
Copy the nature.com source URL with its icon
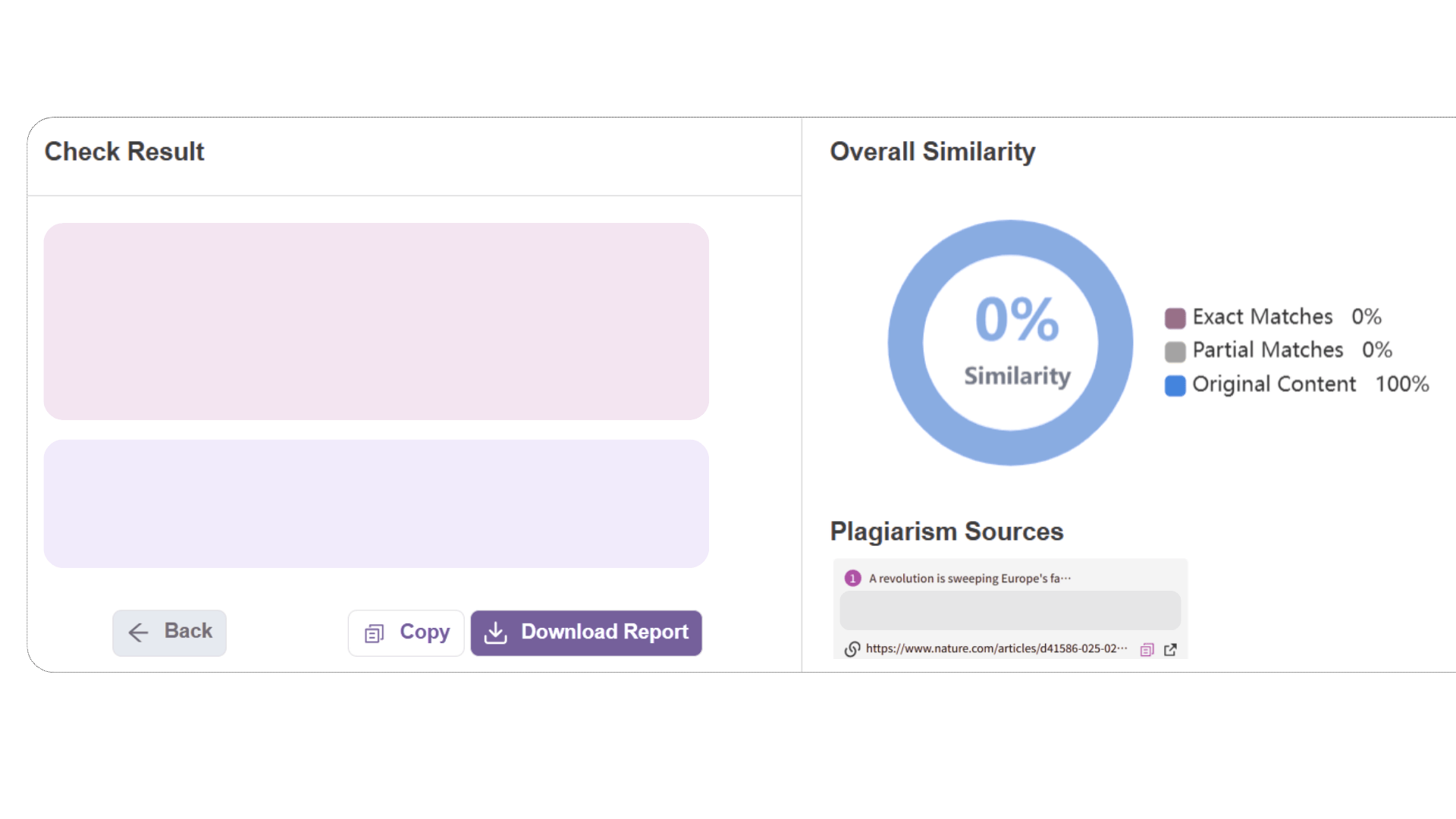point(1147,650)
